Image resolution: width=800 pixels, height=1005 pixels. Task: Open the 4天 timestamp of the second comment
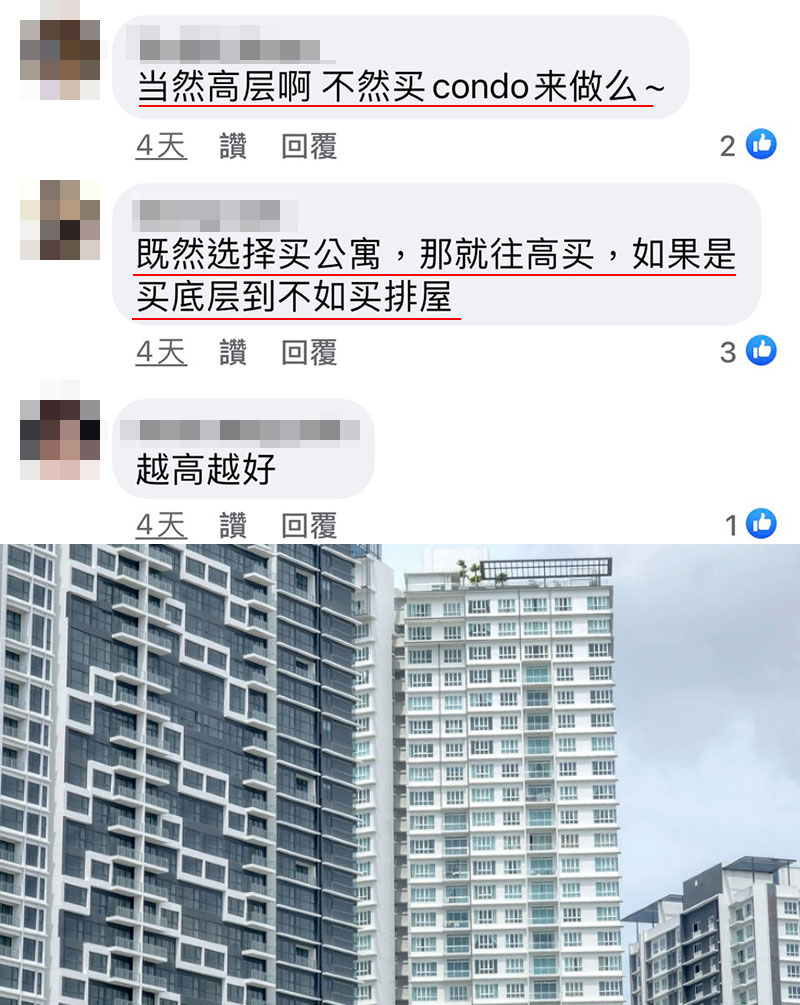[x=161, y=353]
